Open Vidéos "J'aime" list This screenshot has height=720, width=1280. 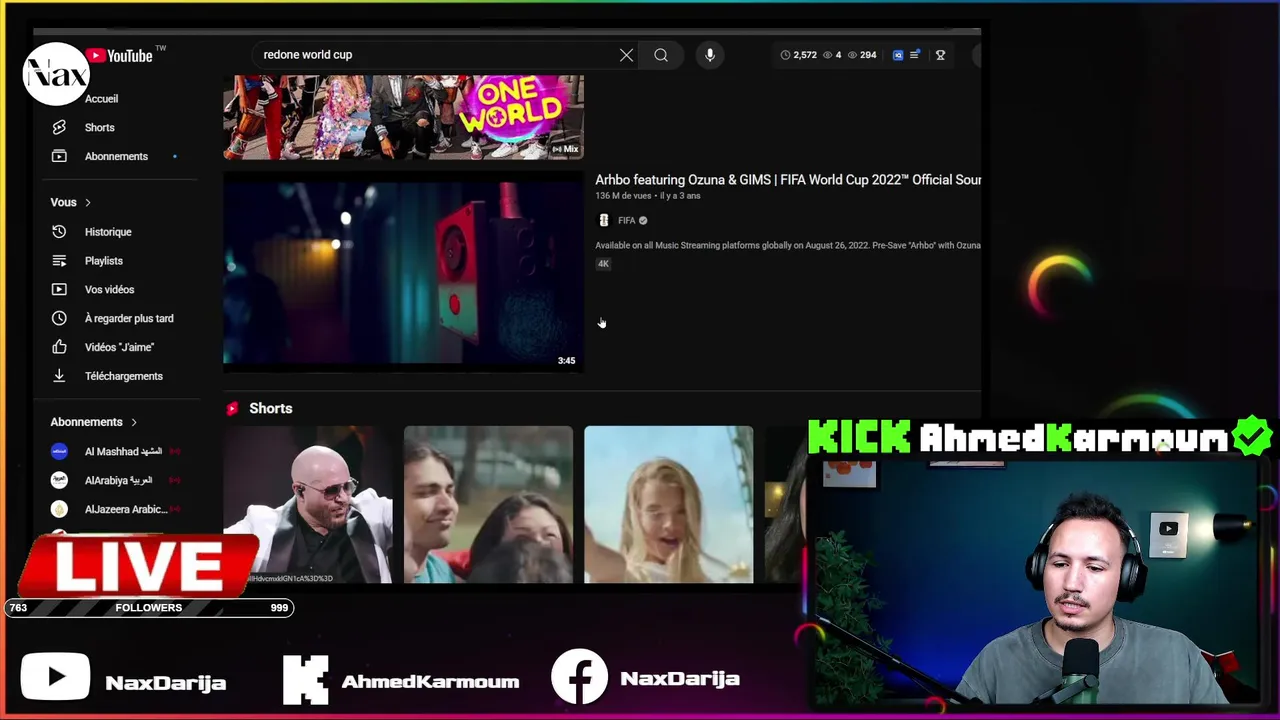pyautogui.click(x=119, y=347)
